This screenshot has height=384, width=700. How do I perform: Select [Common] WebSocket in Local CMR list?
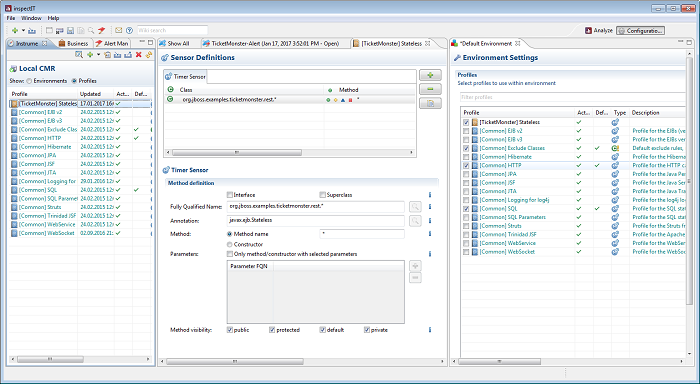[80, 233]
